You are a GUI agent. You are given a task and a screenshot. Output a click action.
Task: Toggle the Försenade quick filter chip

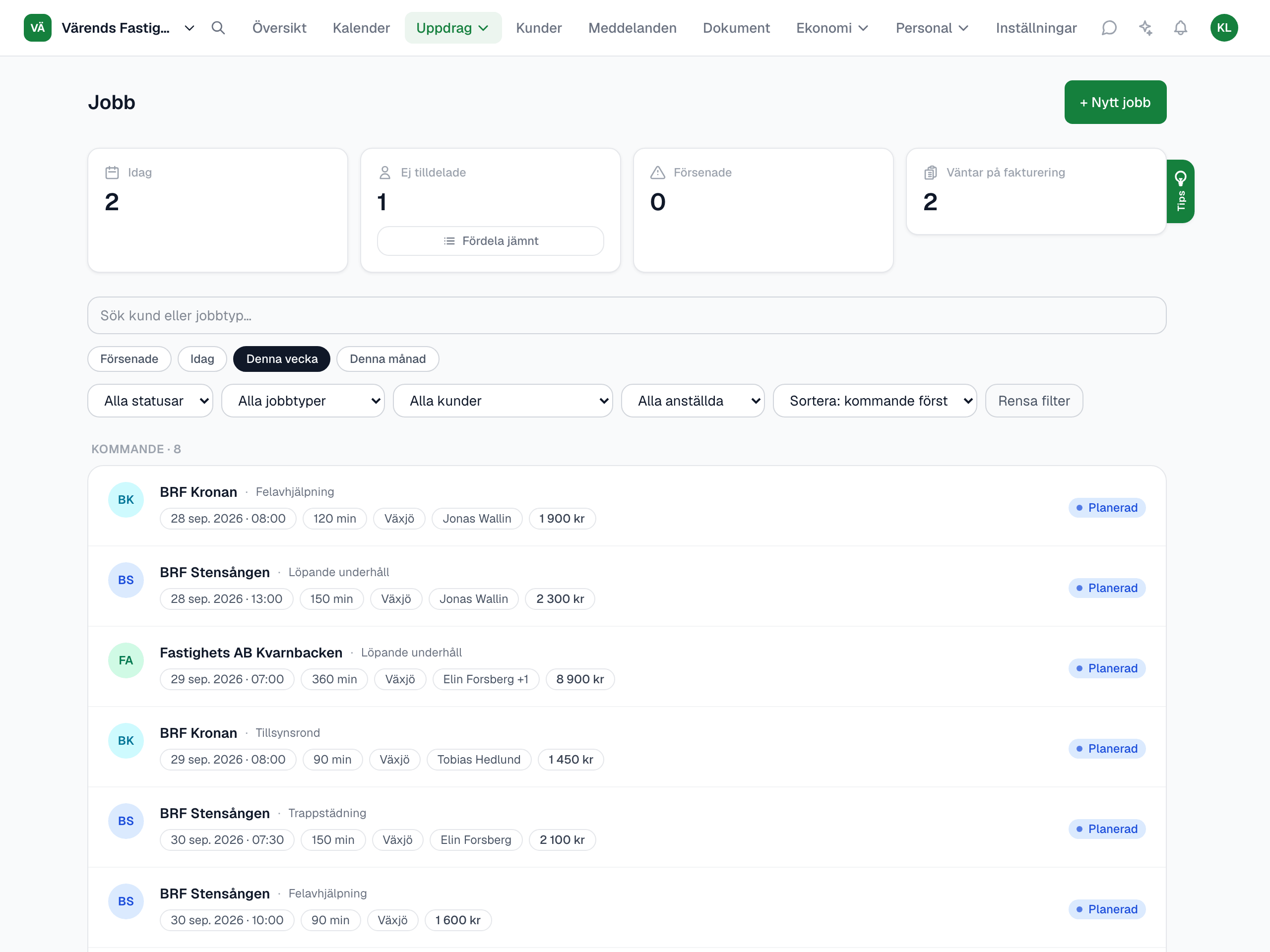point(129,358)
